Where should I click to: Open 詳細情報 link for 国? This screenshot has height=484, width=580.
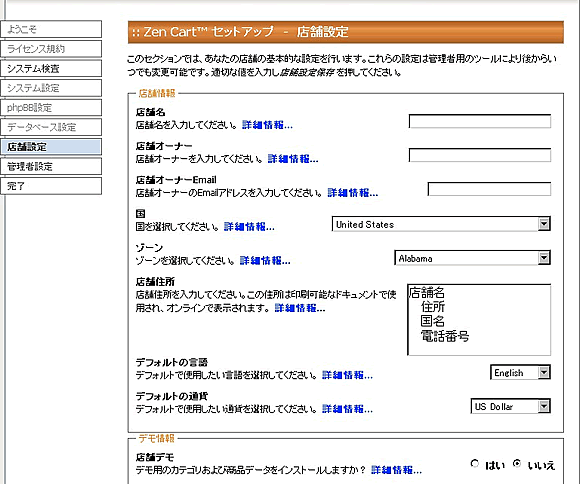(249, 227)
